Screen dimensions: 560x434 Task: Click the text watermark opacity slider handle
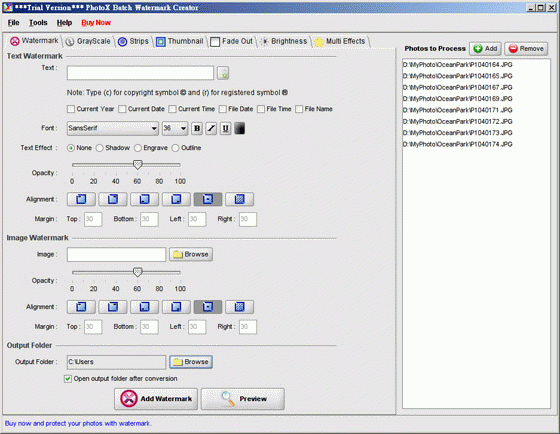tap(138, 165)
